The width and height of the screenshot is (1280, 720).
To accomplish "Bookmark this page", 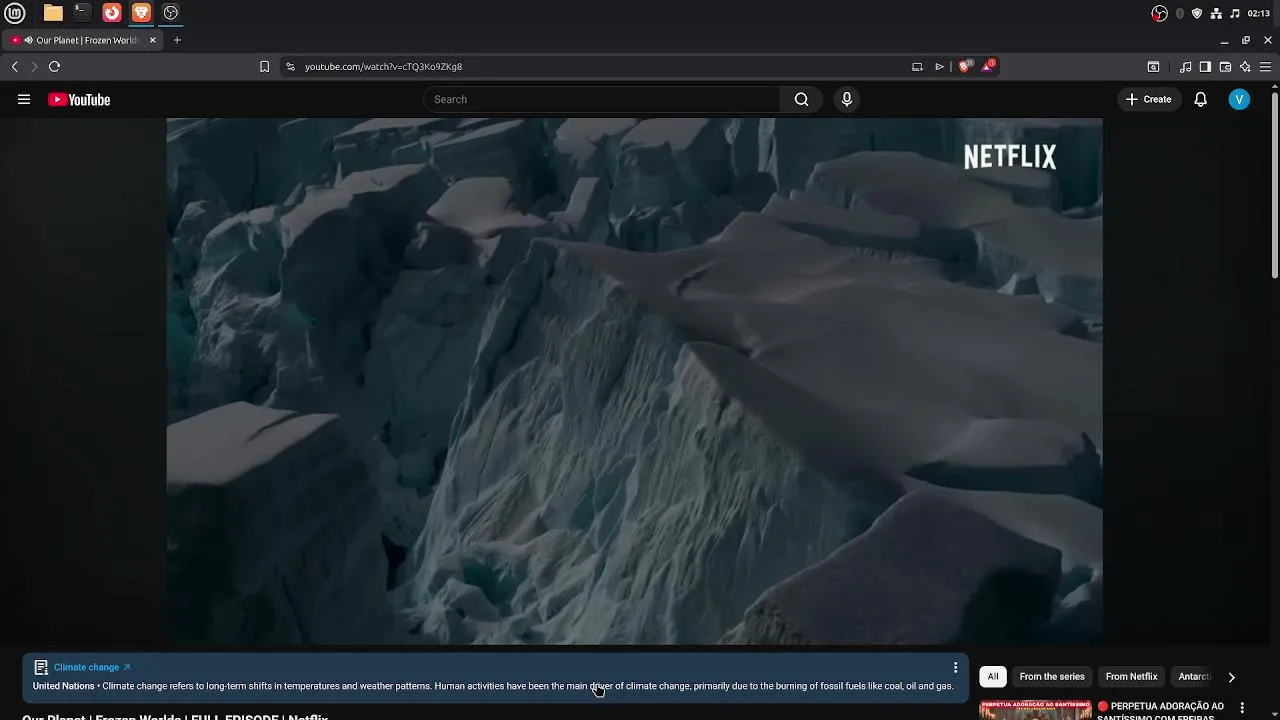I will 264,67.
